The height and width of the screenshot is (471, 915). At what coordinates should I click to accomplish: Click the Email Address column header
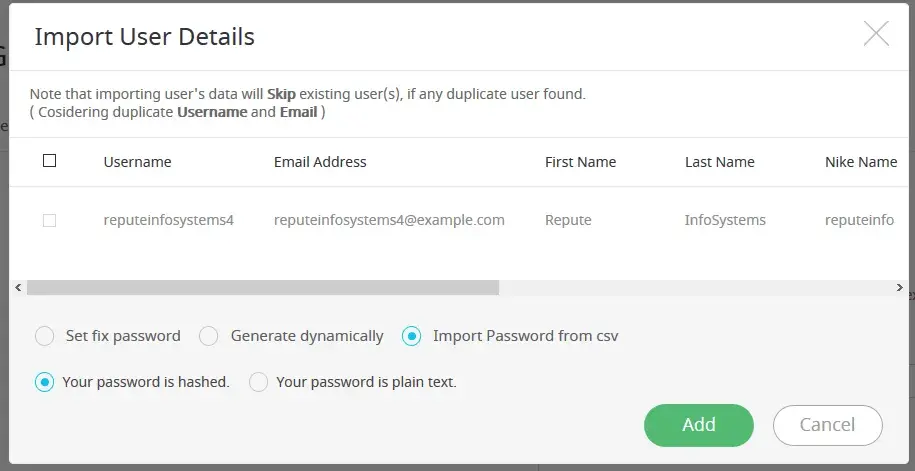320,162
